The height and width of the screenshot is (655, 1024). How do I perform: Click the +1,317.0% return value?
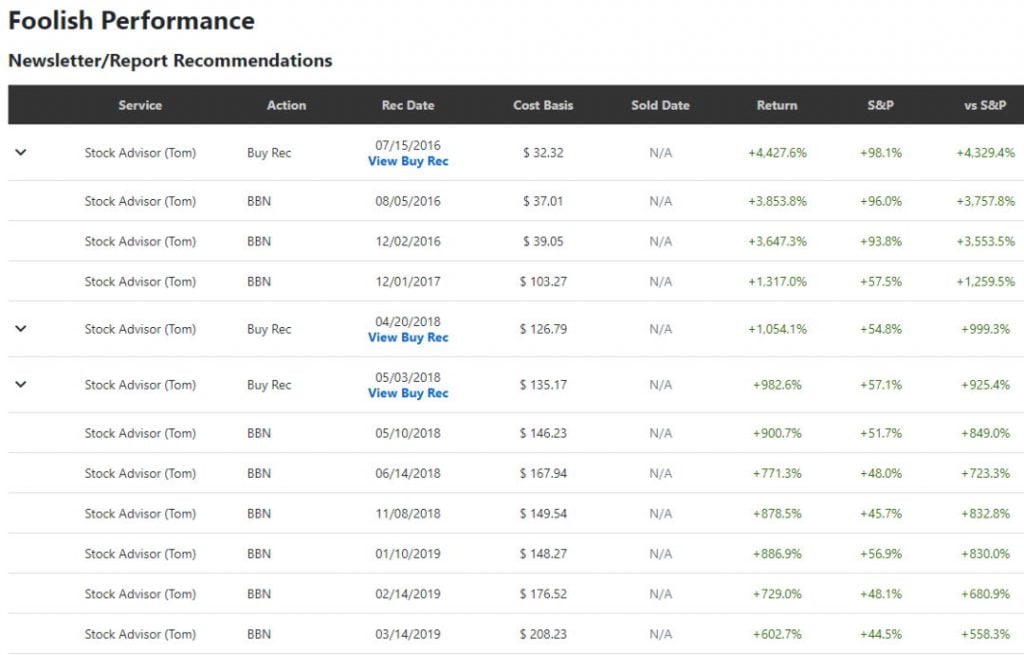(777, 281)
